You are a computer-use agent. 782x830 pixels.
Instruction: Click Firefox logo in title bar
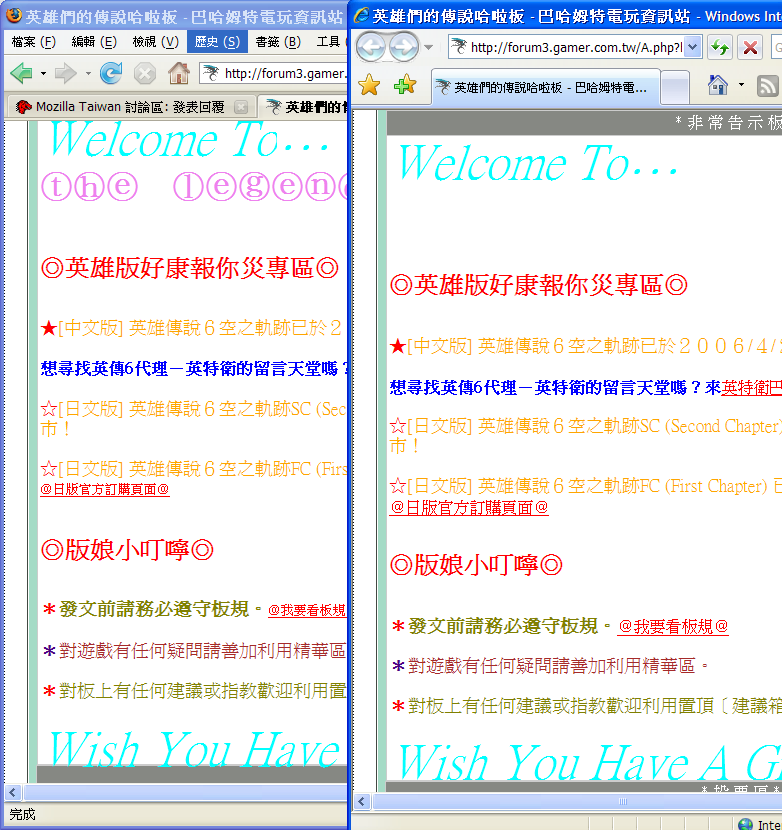click(x=14, y=15)
